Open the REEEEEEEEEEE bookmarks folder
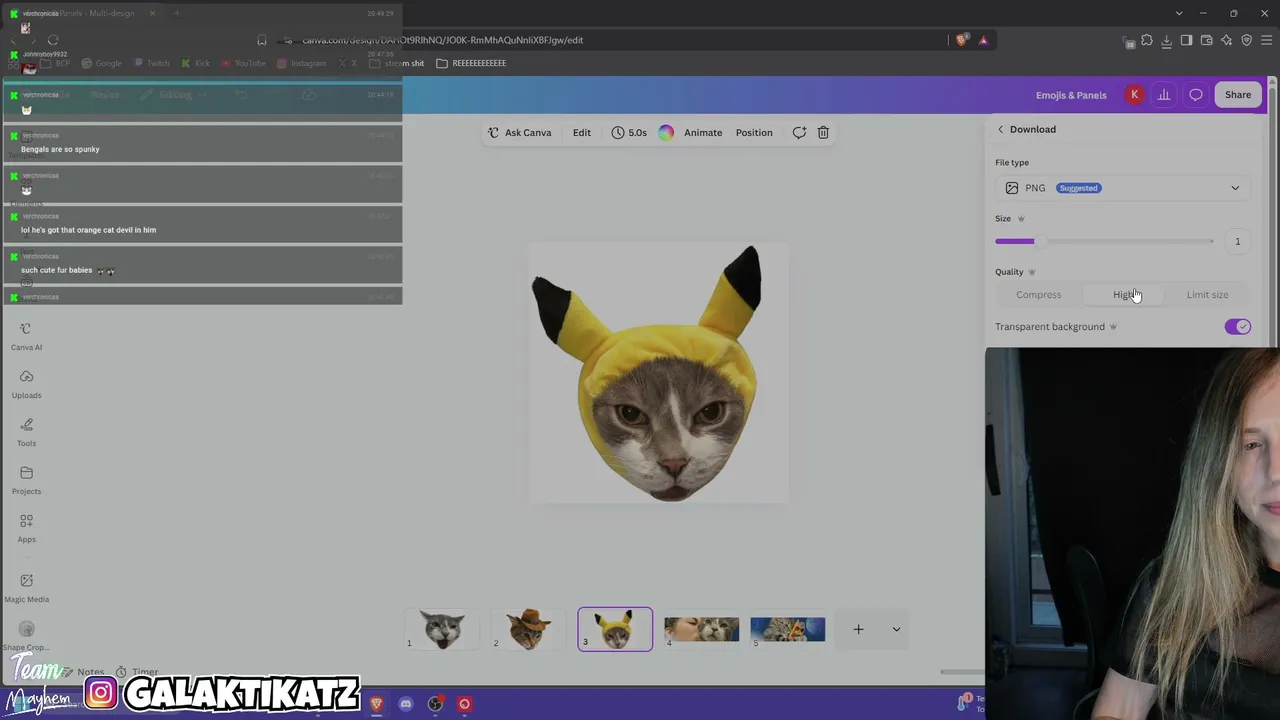Screen dimensions: 1280x720 click(x=471, y=63)
